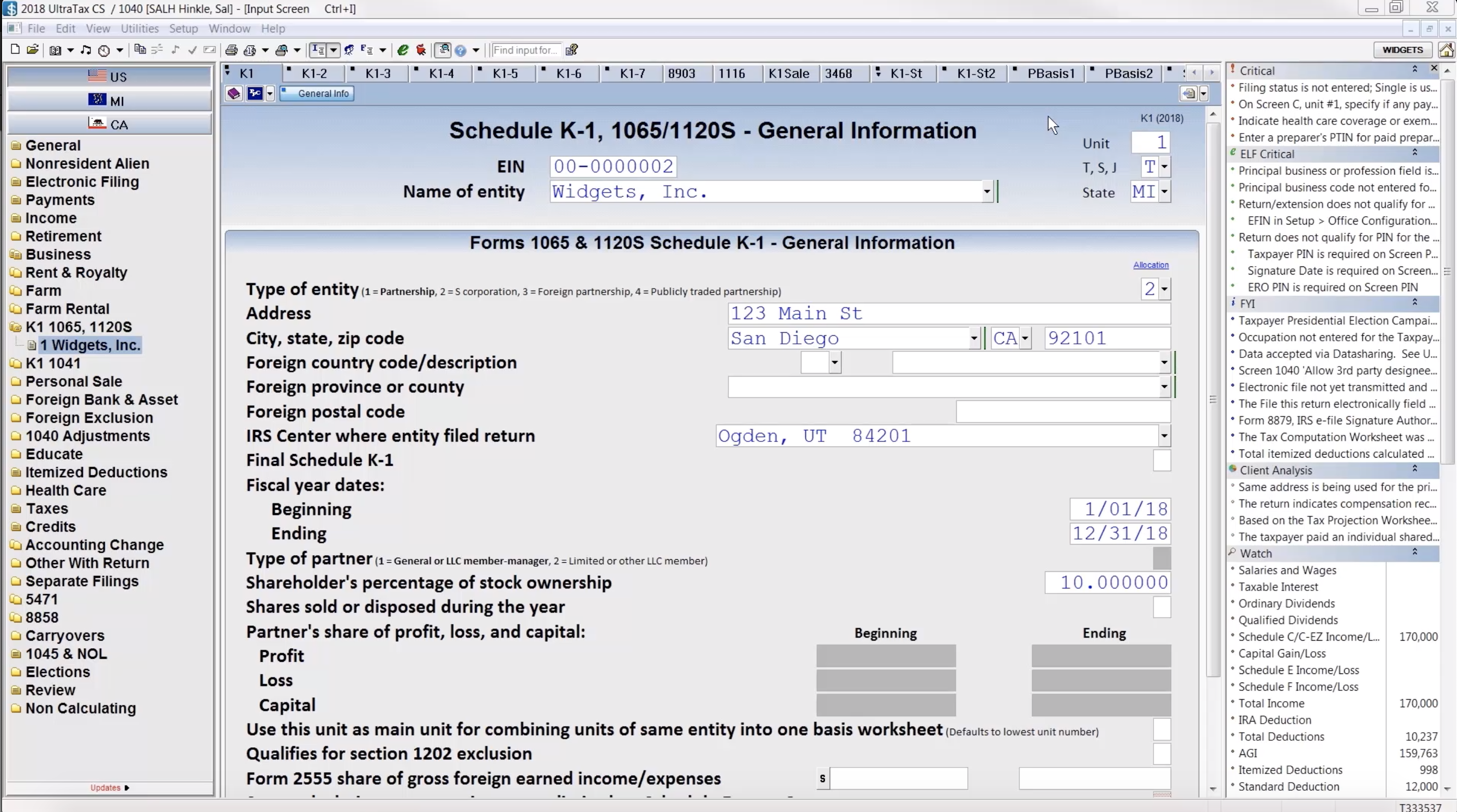Click the green e-file icon
The width and height of the screenshot is (1457, 812).
click(403, 50)
